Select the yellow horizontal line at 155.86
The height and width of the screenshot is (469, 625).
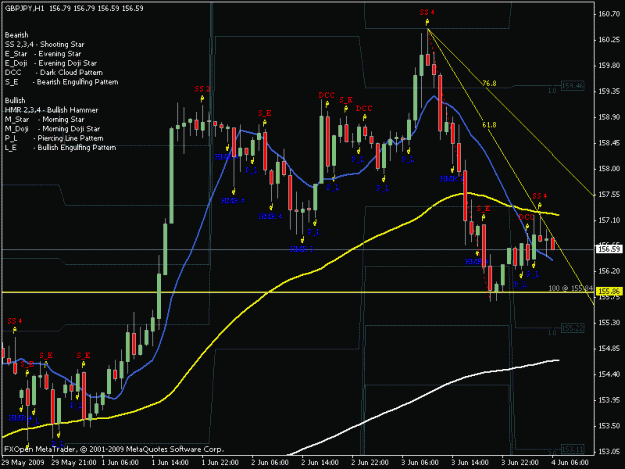tap(298, 292)
